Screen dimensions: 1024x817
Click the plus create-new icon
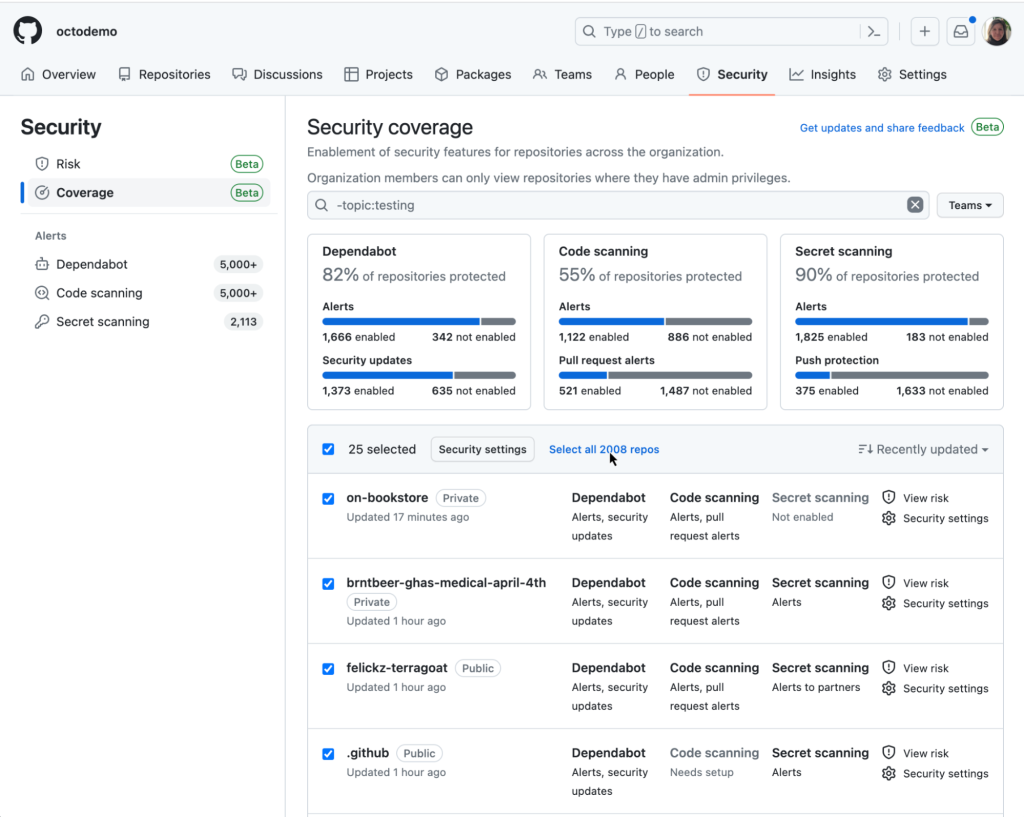(924, 32)
